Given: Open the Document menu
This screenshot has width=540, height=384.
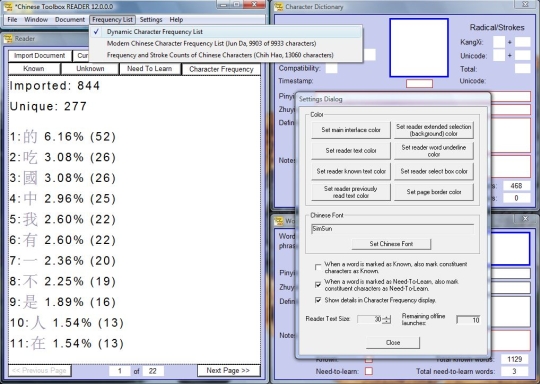Looking at the screenshot, I should click(70, 20).
